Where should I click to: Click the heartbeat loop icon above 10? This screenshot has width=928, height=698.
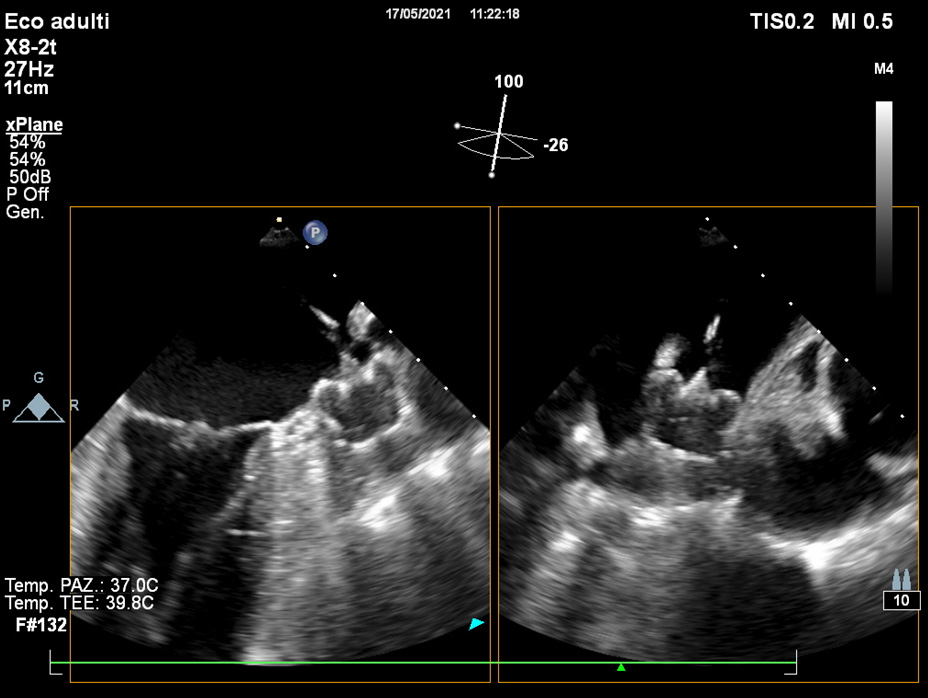901,579
